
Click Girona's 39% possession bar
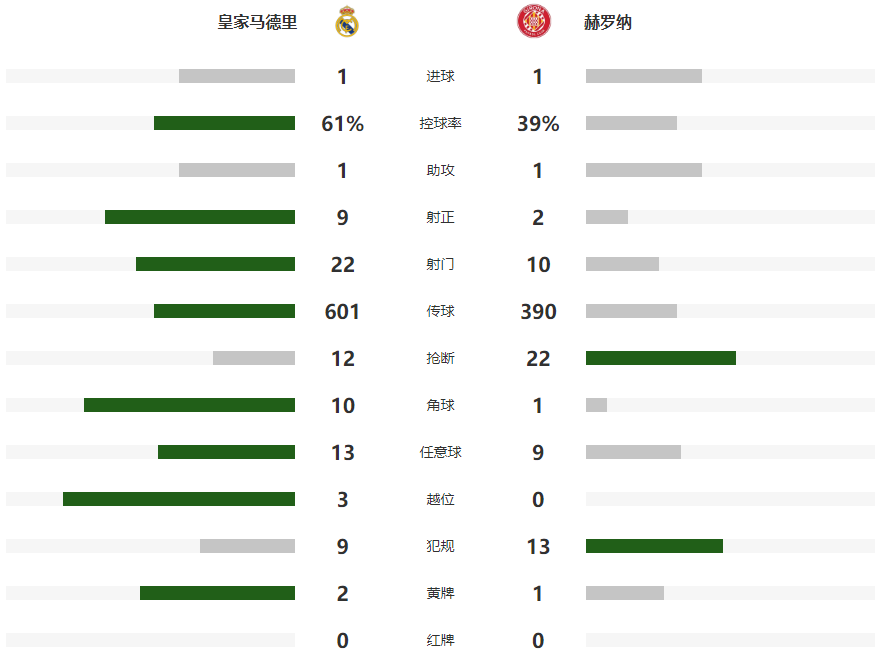pyautogui.click(x=631, y=123)
